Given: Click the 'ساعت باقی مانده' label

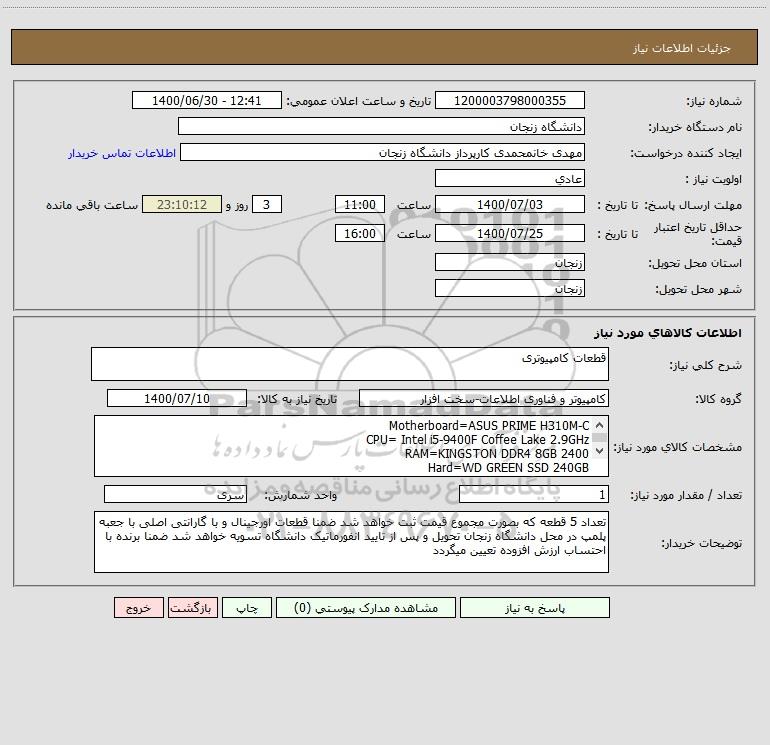Looking at the screenshot, I should point(92,205).
